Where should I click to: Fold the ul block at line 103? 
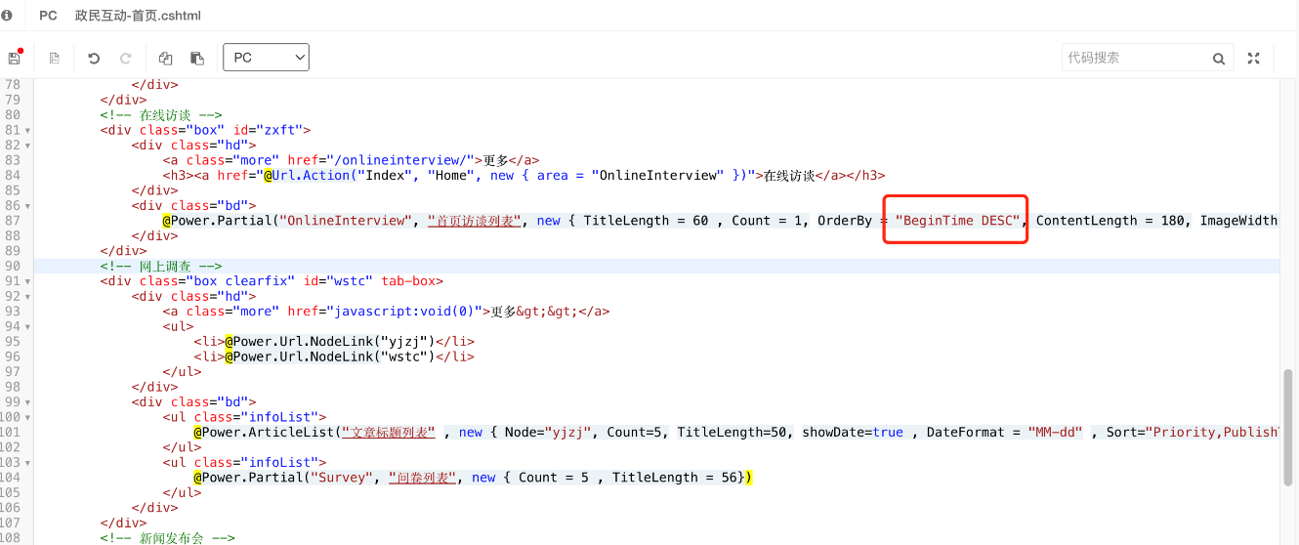[28, 462]
